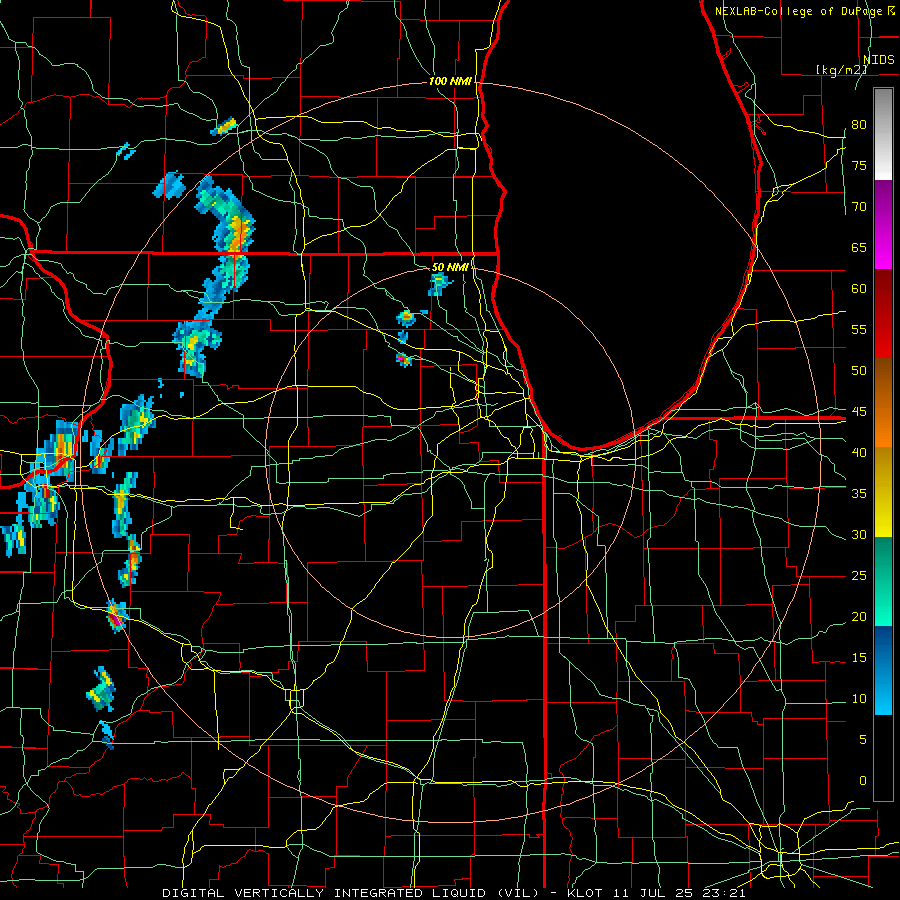Pick the blue segment of the color bar
This screenshot has width=900, height=900.
(x=883, y=670)
